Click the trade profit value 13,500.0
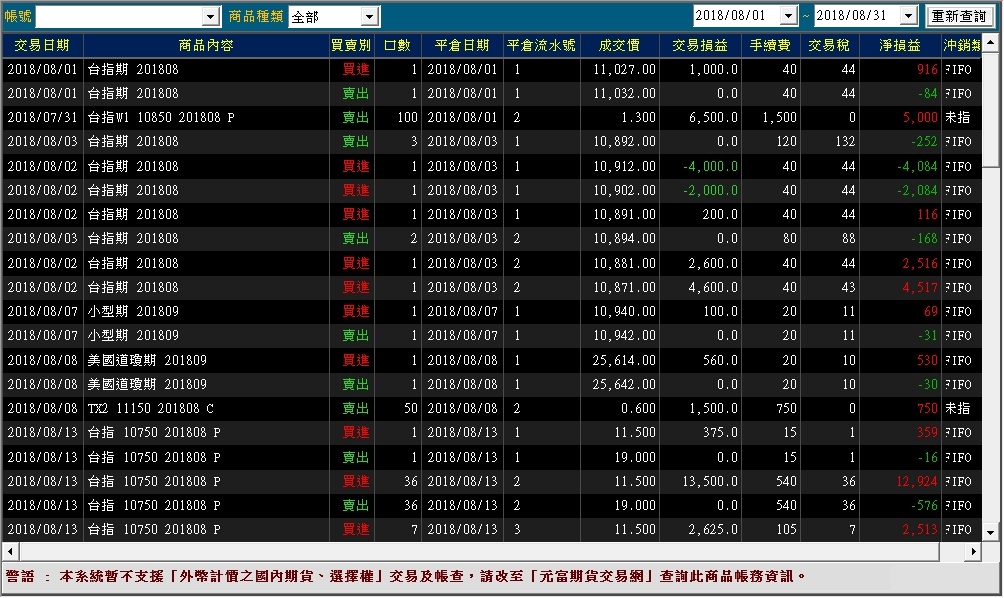 (x=710, y=481)
